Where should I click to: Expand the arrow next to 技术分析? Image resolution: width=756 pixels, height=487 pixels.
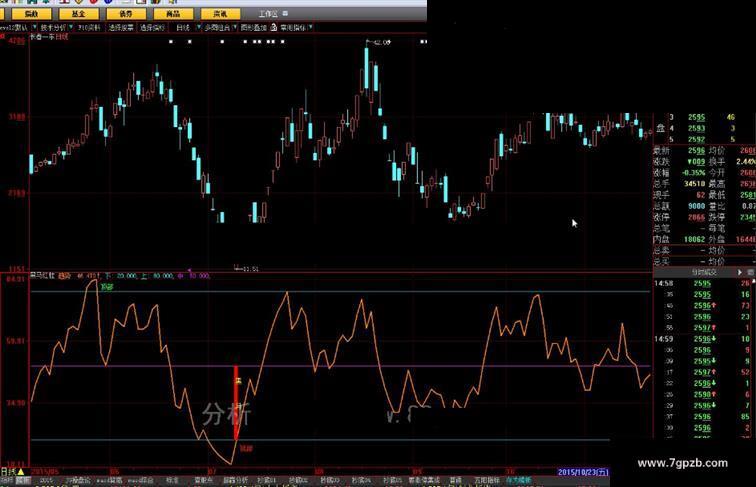[x=71, y=27]
